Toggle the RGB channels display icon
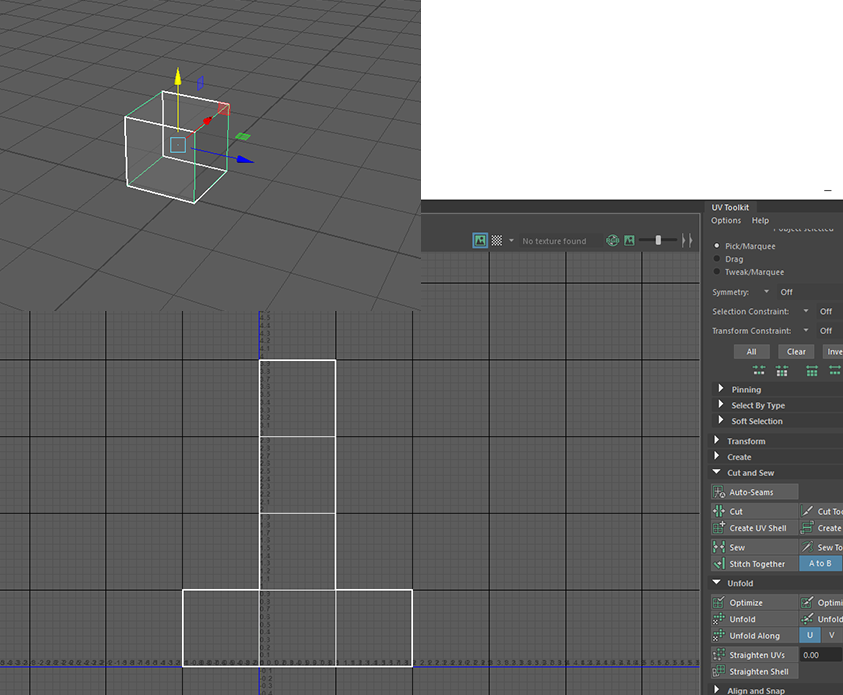 pos(612,240)
